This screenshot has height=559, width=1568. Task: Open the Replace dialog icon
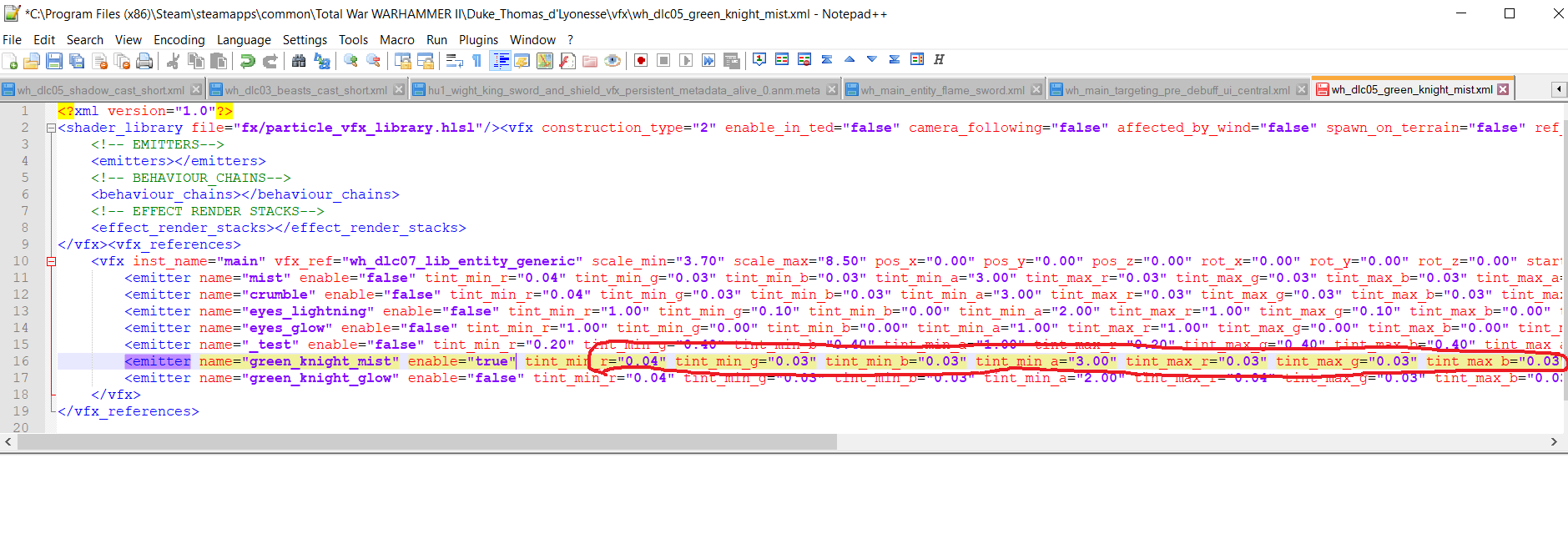321,60
